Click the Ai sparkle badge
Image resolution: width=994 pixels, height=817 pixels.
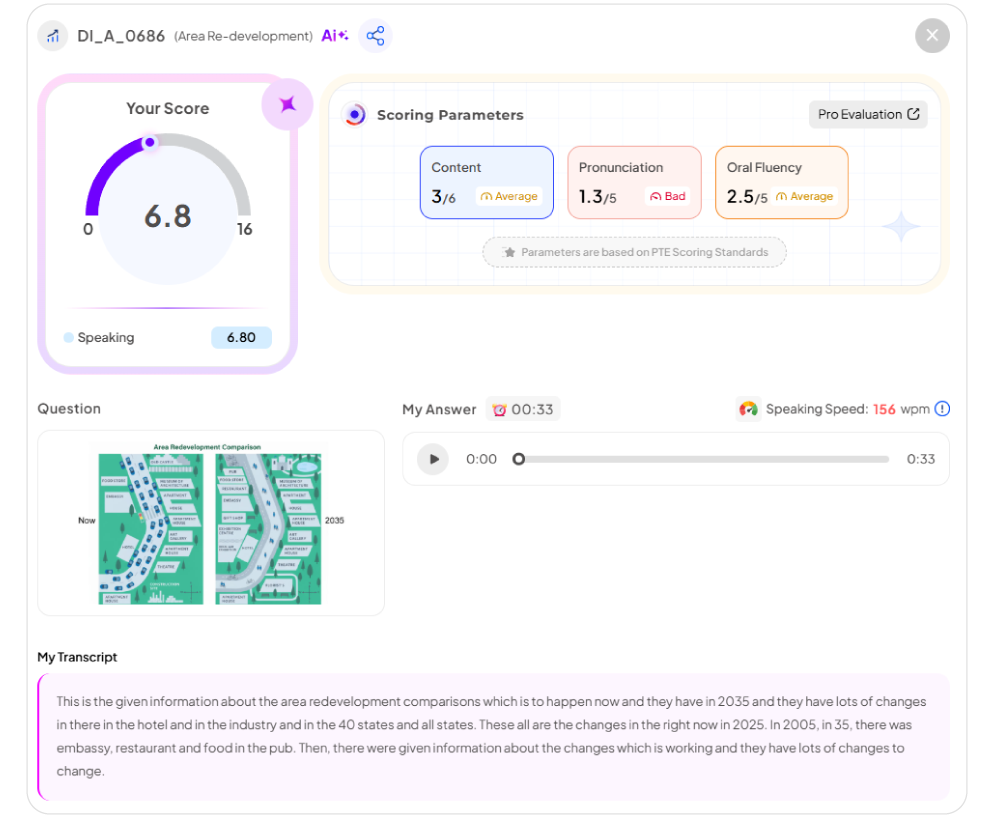tap(334, 36)
